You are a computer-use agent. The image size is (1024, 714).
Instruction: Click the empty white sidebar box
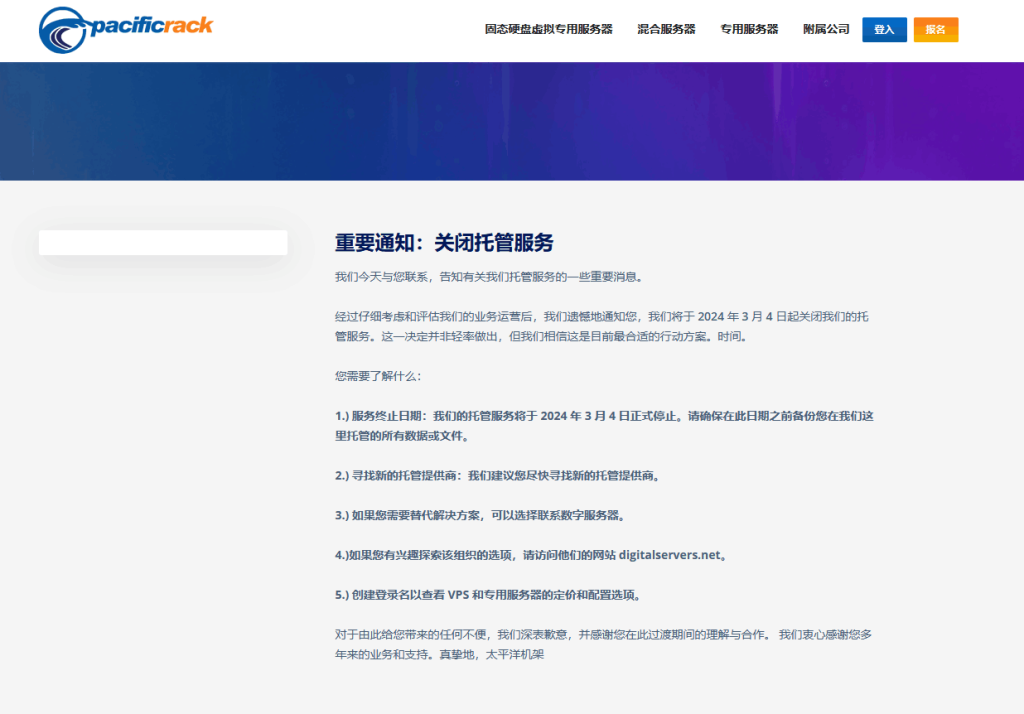click(163, 243)
